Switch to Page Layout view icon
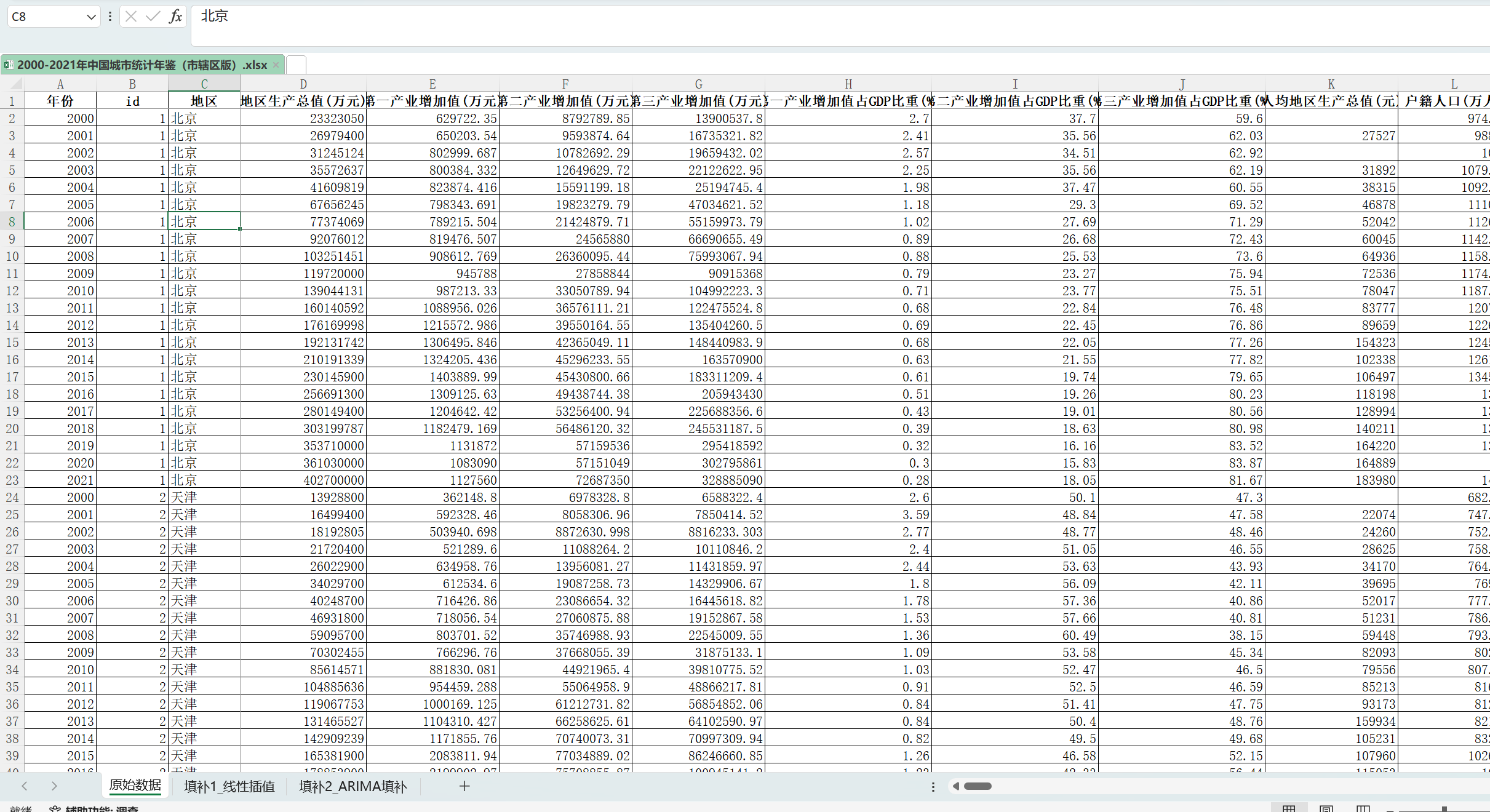 [x=1326, y=808]
